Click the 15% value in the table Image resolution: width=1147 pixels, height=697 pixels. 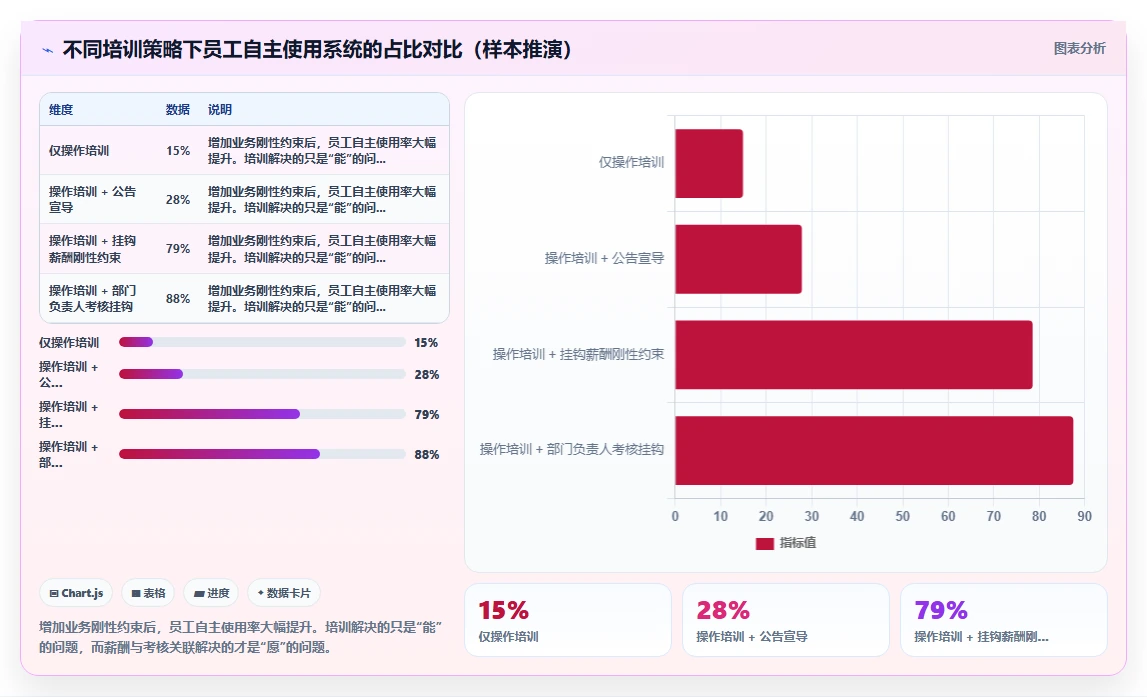click(178, 151)
